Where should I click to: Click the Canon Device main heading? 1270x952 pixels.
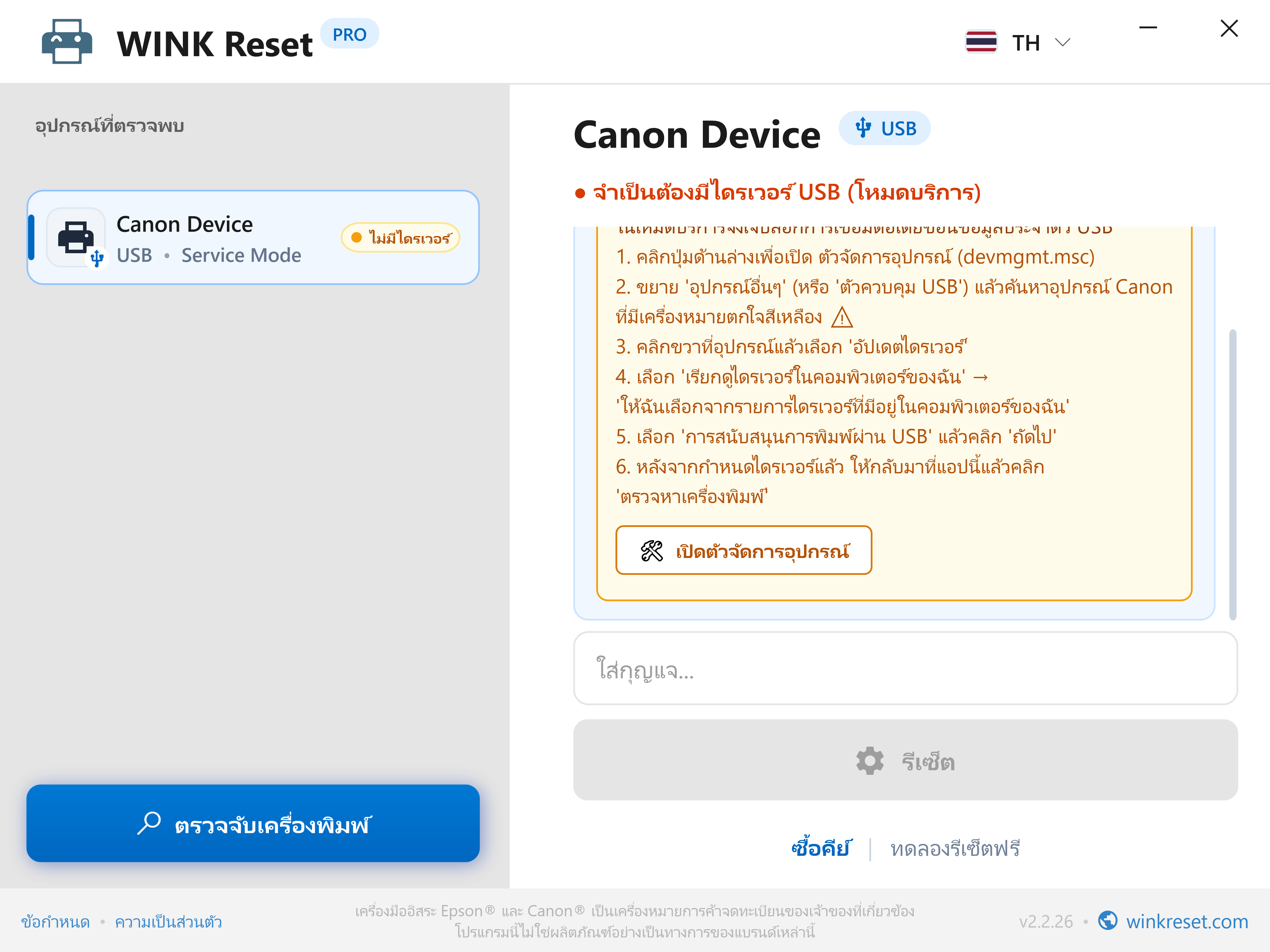[x=697, y=134]
